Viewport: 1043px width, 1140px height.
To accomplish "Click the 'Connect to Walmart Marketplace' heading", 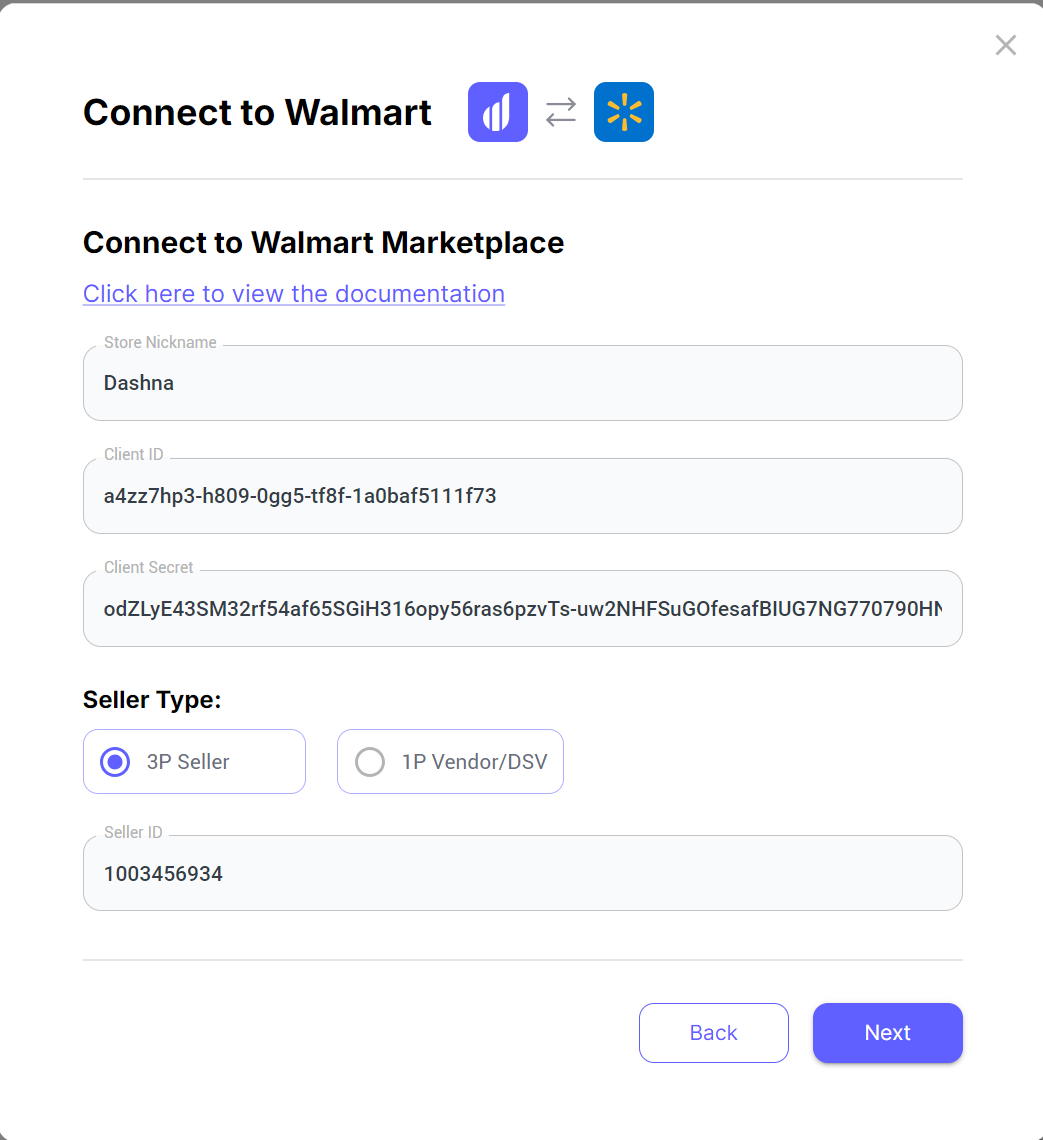I will coord(323,242).
